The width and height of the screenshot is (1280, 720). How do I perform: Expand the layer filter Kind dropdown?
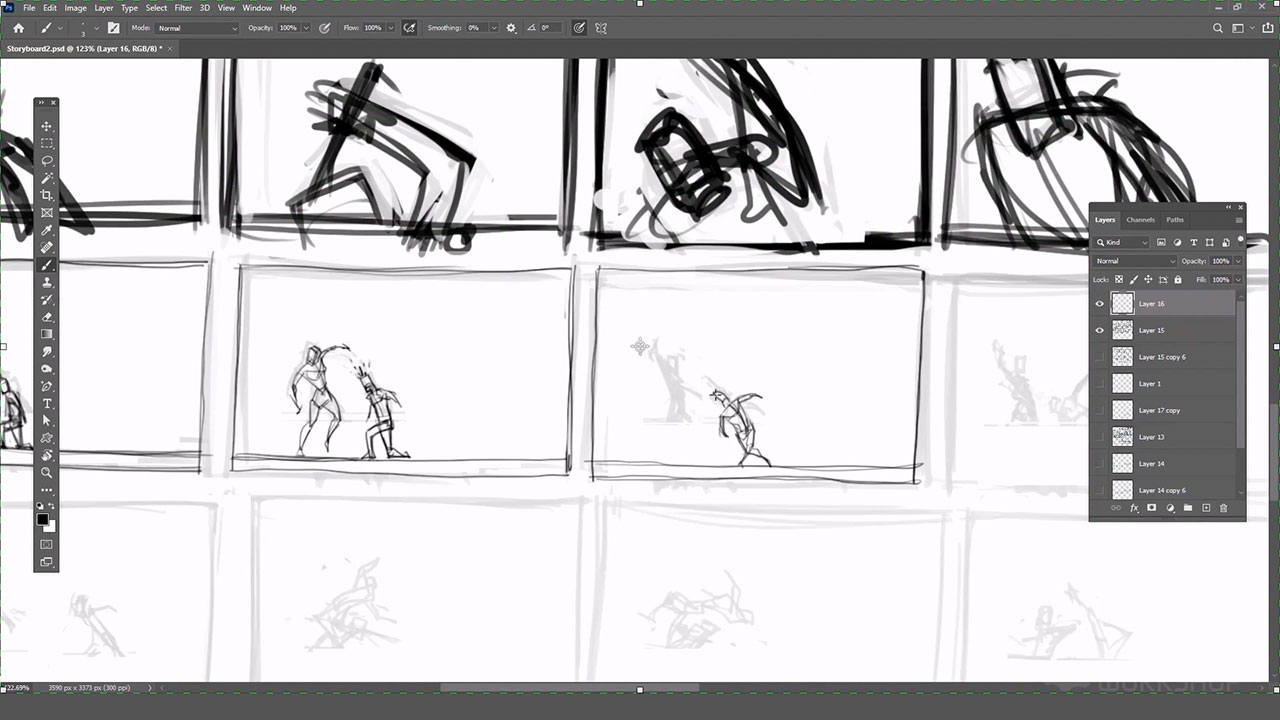click(1123, 242)
